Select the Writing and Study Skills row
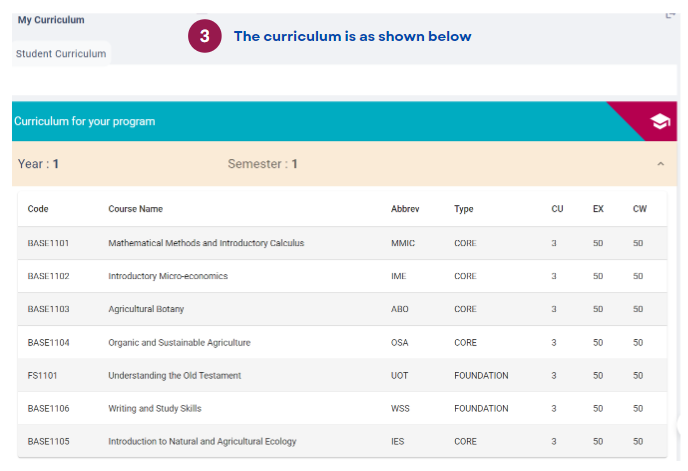The height and width of the screenshot is (471, 688). [342, 409]
